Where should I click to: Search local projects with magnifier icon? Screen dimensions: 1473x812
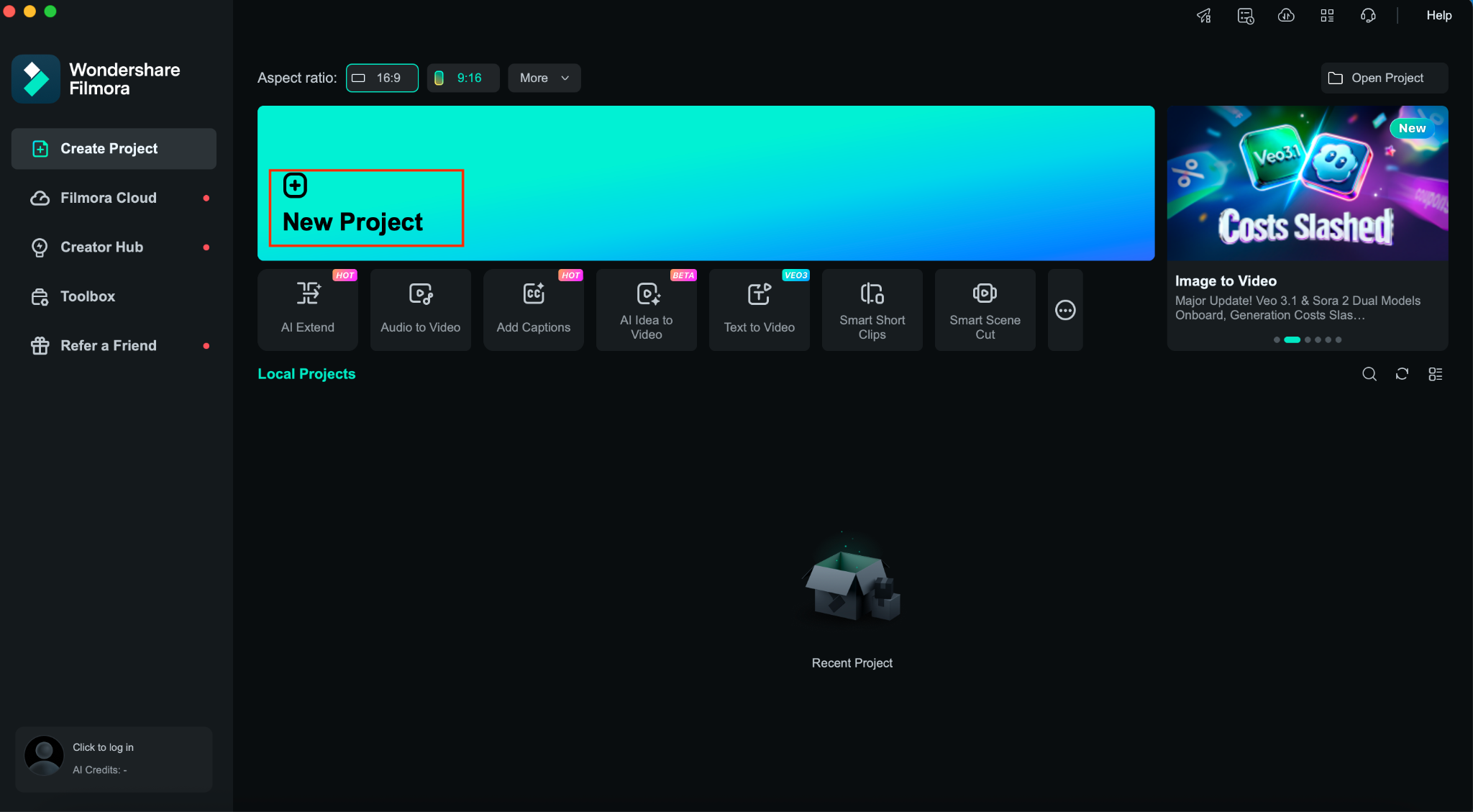coord(1369,374)
